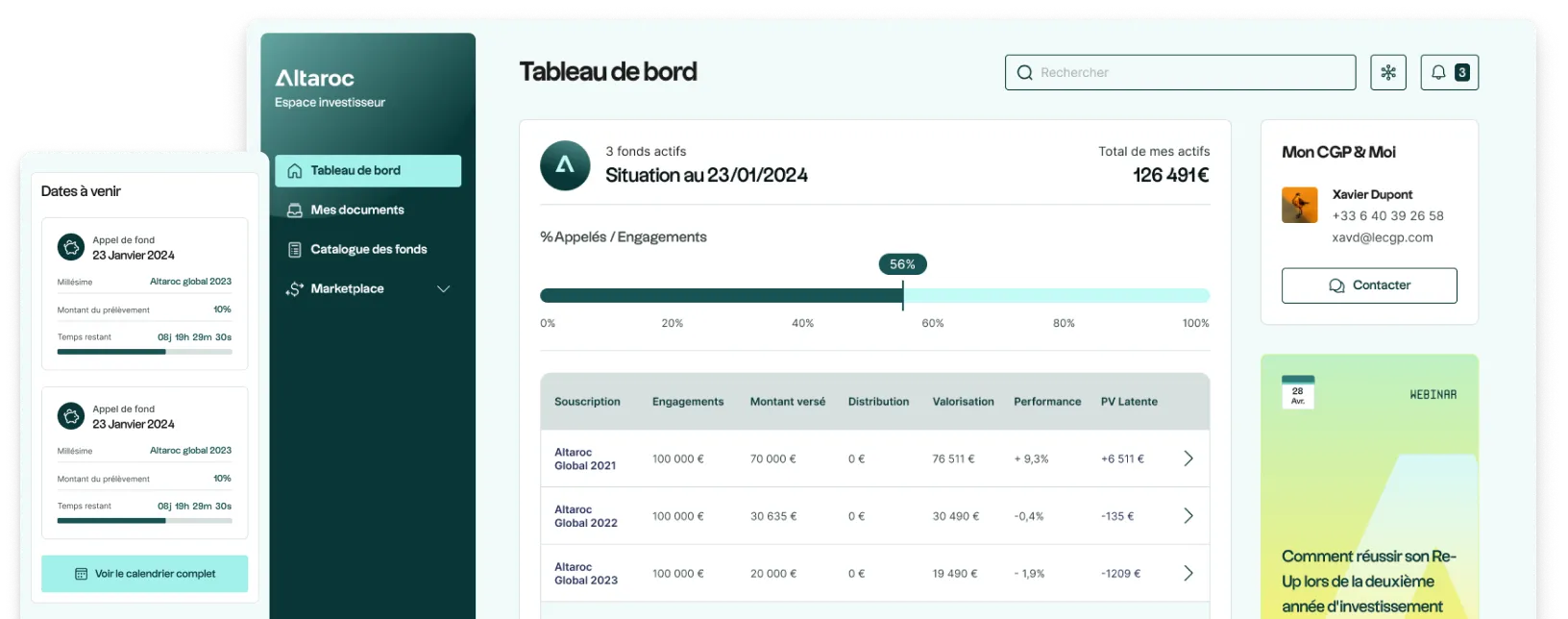Viewport: 1568px width, 619px height.
Task: Click the Appelés / Engagements progress bar
Action: click(x=874, y=296)
